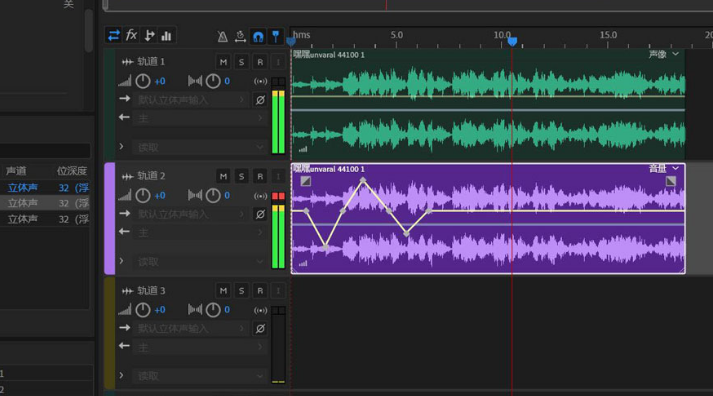Invert polarity on 轨道 2
Viewport: 713px width, 396px height.
pos(260,214)
